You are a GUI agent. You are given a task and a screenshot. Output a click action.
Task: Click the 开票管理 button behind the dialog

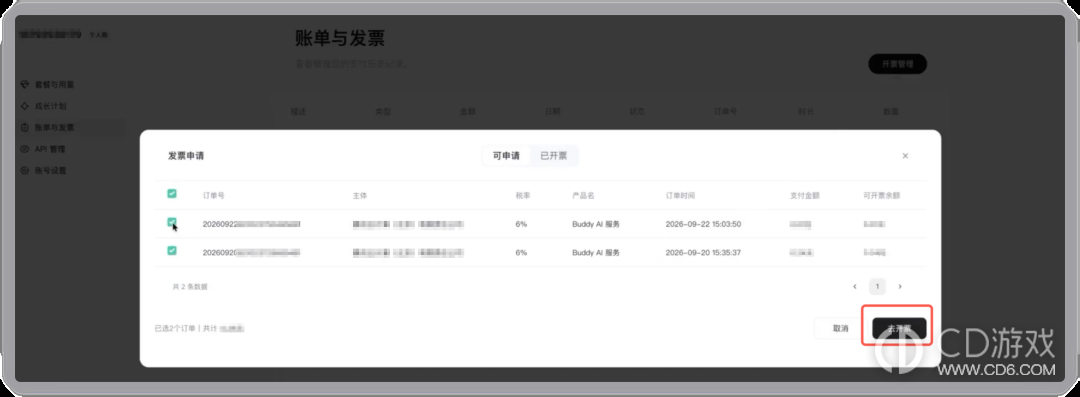(x=897, y=64)
